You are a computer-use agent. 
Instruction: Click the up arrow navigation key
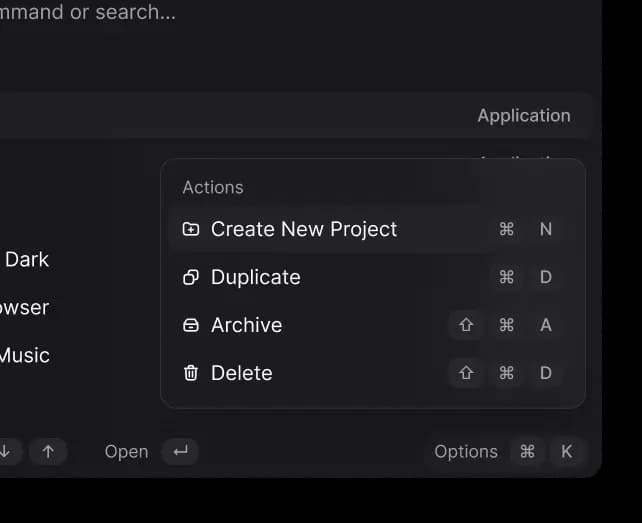click(48, 452)
